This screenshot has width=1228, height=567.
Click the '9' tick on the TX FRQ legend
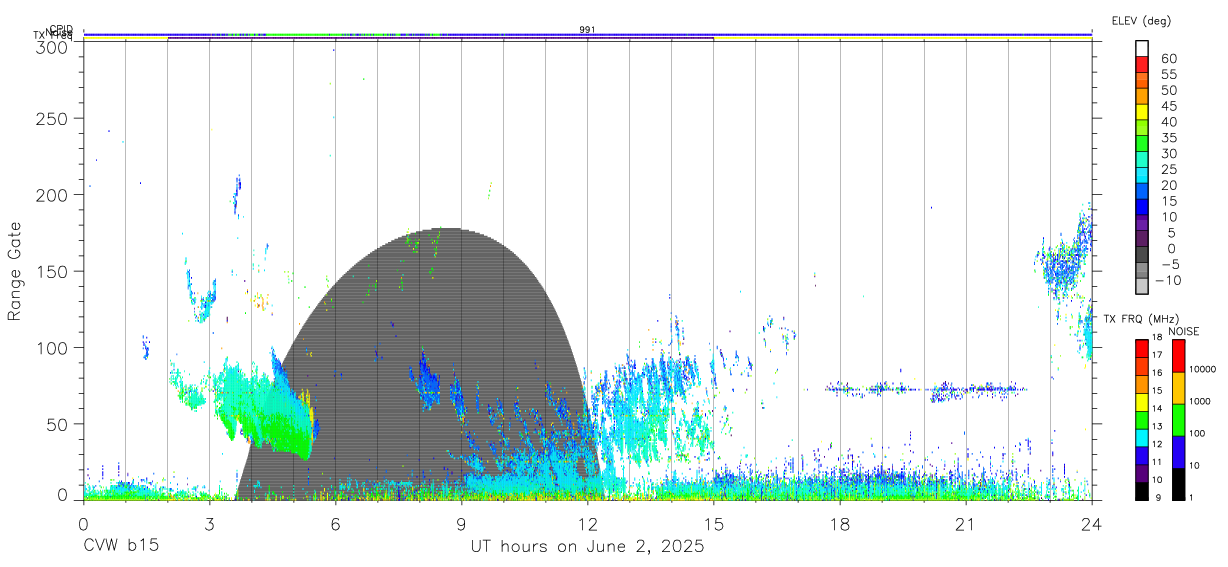1156,498
